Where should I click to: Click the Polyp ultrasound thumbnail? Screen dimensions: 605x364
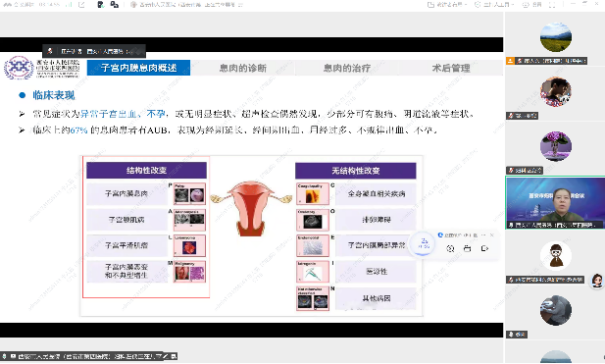pos(189,194)
